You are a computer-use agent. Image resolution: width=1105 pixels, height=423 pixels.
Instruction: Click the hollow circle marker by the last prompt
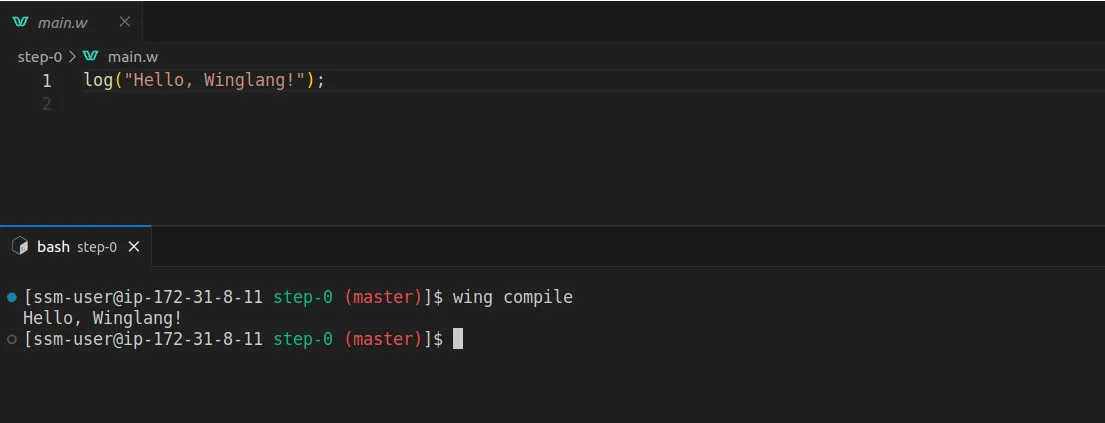click(11, 339)
